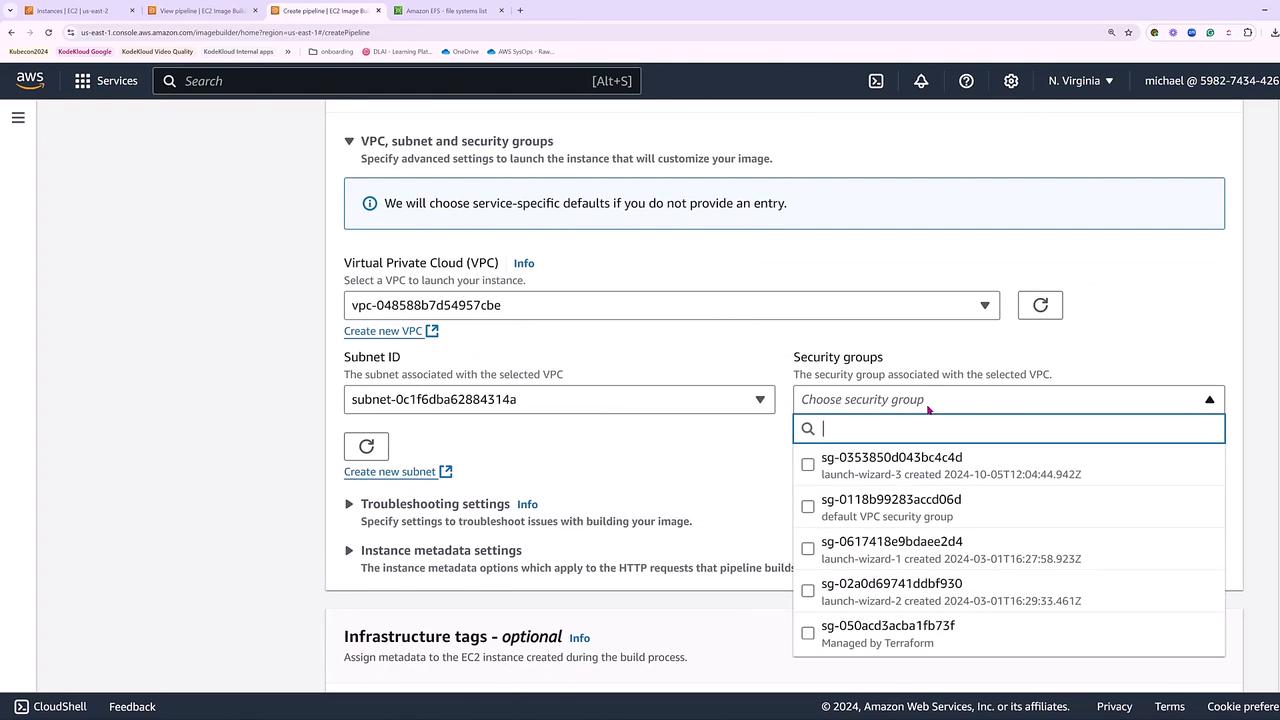Click the CloudShell icon in the footer

click(x=21, y=707)
